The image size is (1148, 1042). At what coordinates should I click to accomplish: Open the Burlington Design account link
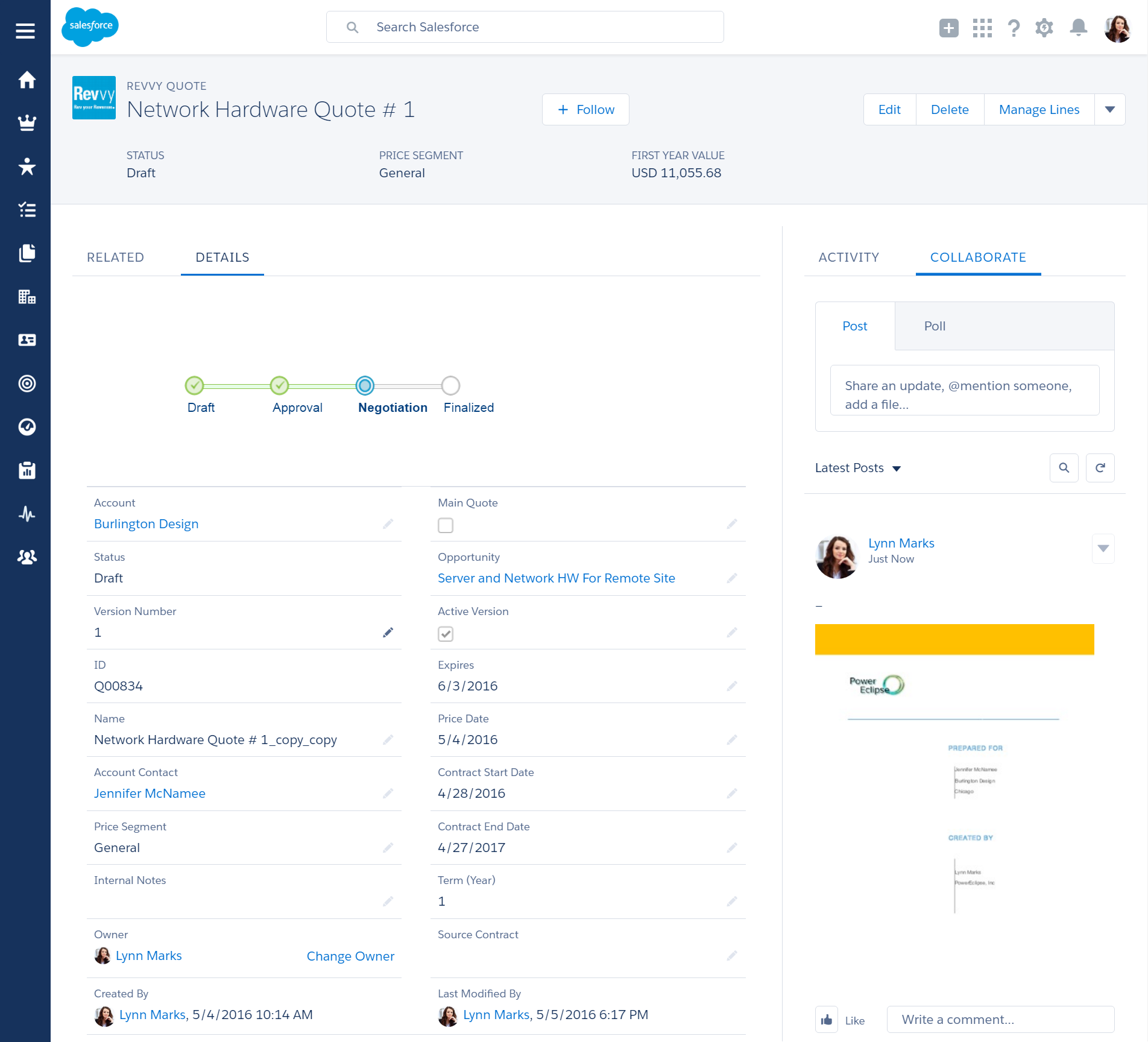pyautogui.click(x=146, y=524)
